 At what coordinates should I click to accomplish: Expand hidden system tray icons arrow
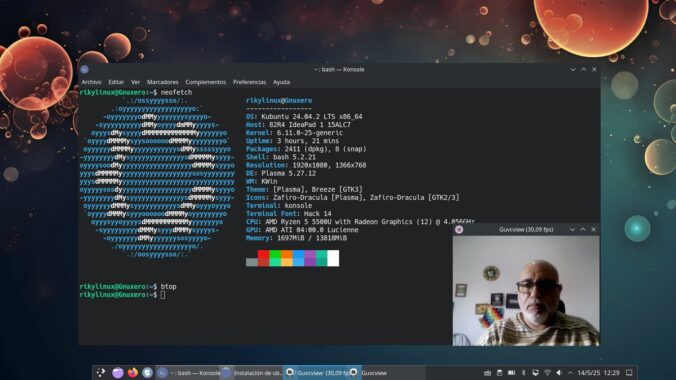coord(570,373)
